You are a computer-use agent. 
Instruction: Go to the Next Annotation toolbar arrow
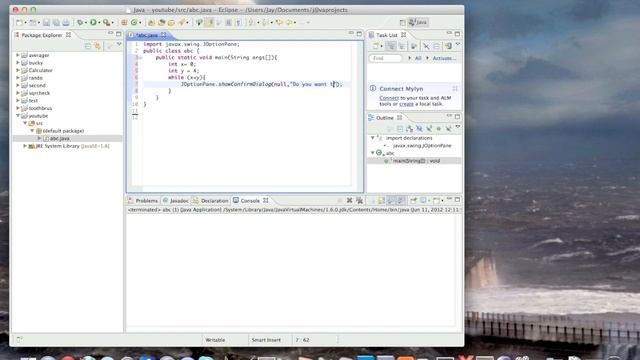pos(251,22)
